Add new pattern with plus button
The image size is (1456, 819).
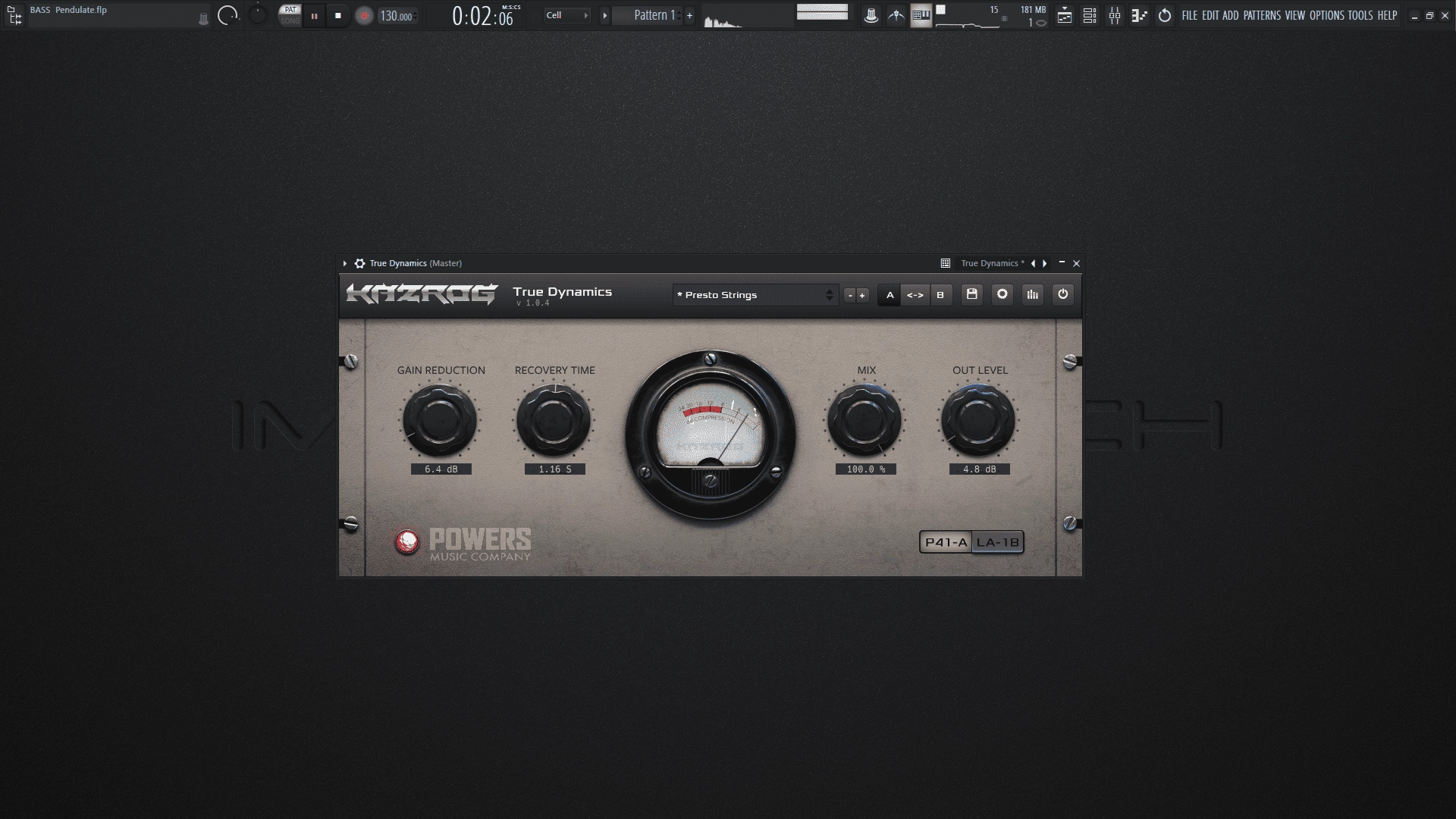[689, 15]
